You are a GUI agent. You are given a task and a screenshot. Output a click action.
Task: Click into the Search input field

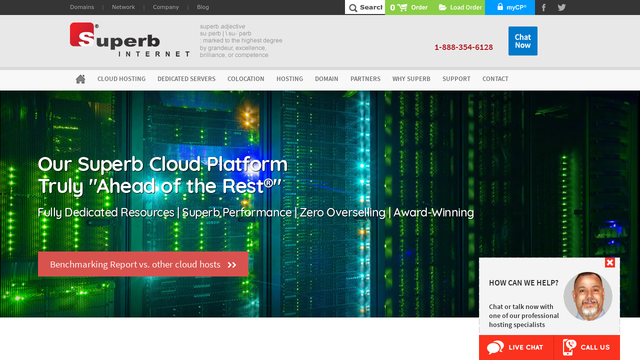pos(371,7)
